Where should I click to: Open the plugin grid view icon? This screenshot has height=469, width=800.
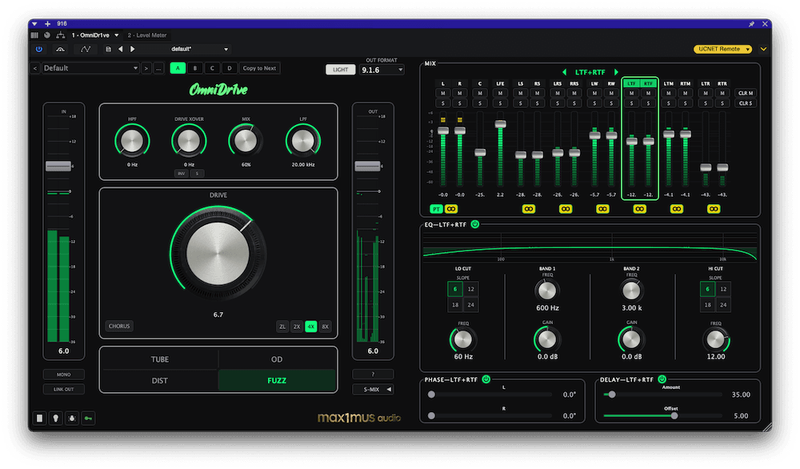[x=34, y=35]
